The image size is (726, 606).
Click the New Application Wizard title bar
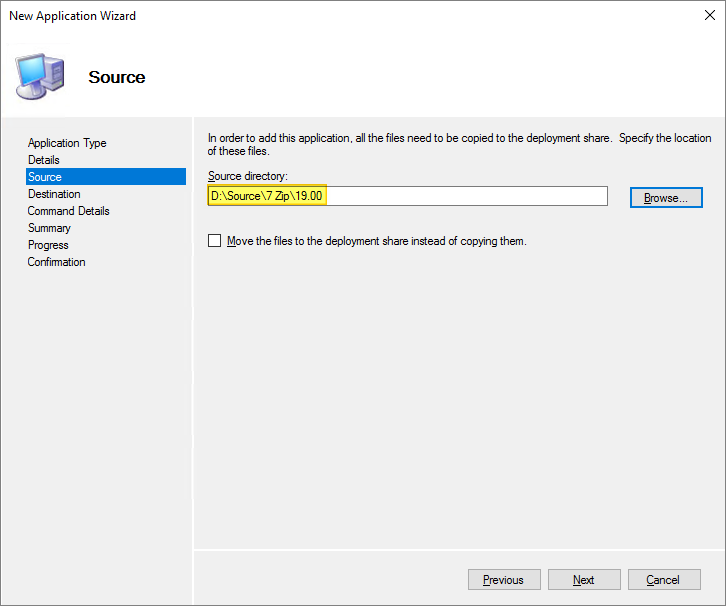(300, 16)
